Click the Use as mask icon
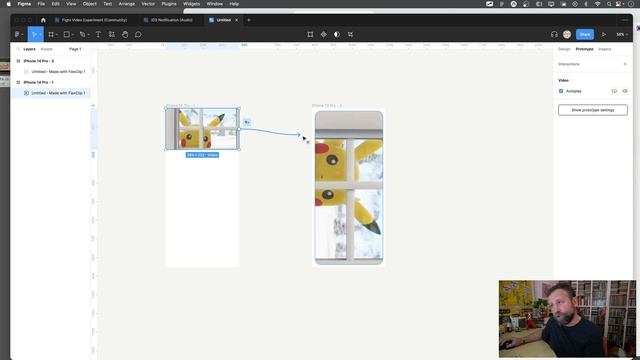Image resolution: width=640 pixels, height=360 pixels. click(337, 35)
